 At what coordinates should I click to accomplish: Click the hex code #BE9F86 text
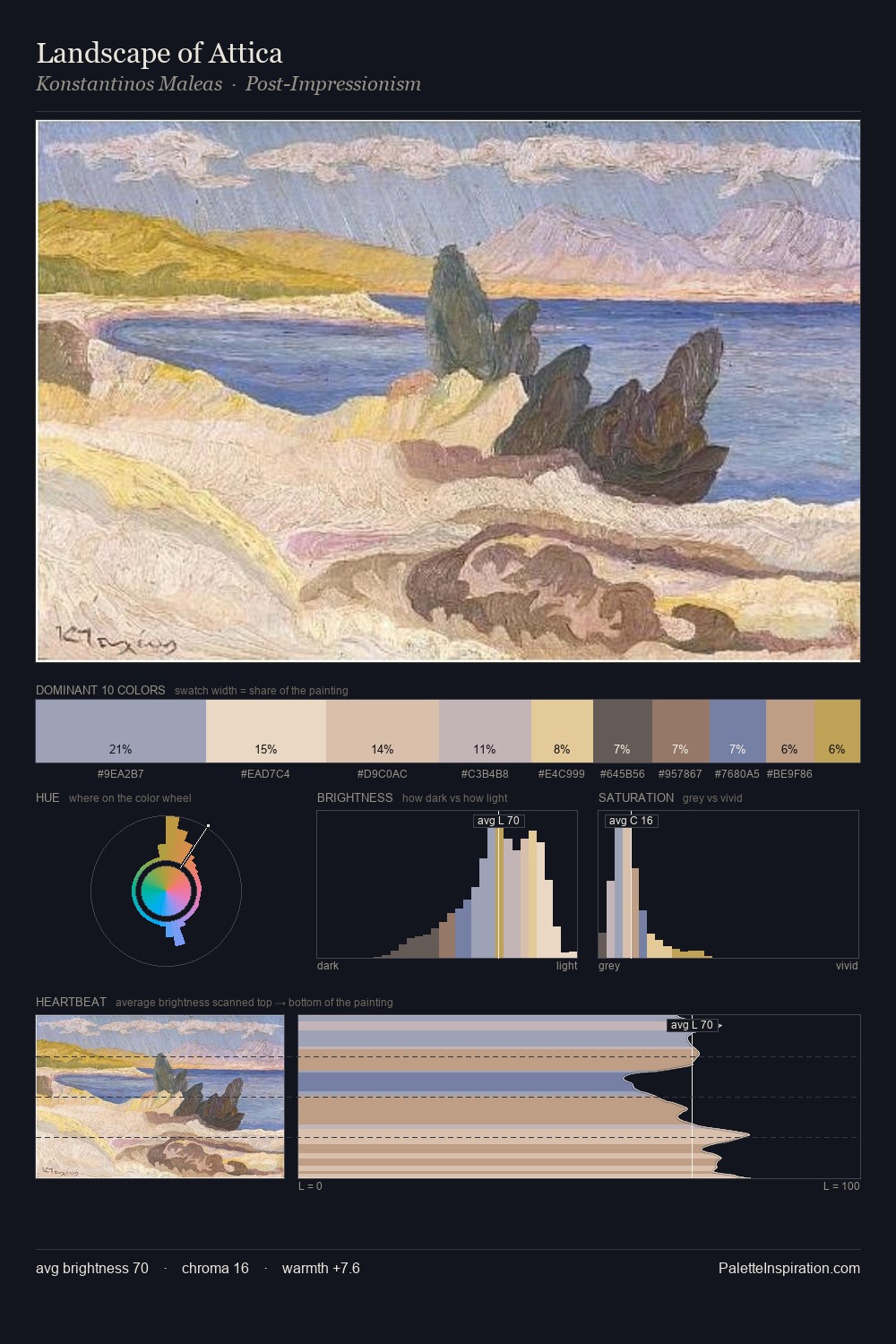[x=789, y=773]
